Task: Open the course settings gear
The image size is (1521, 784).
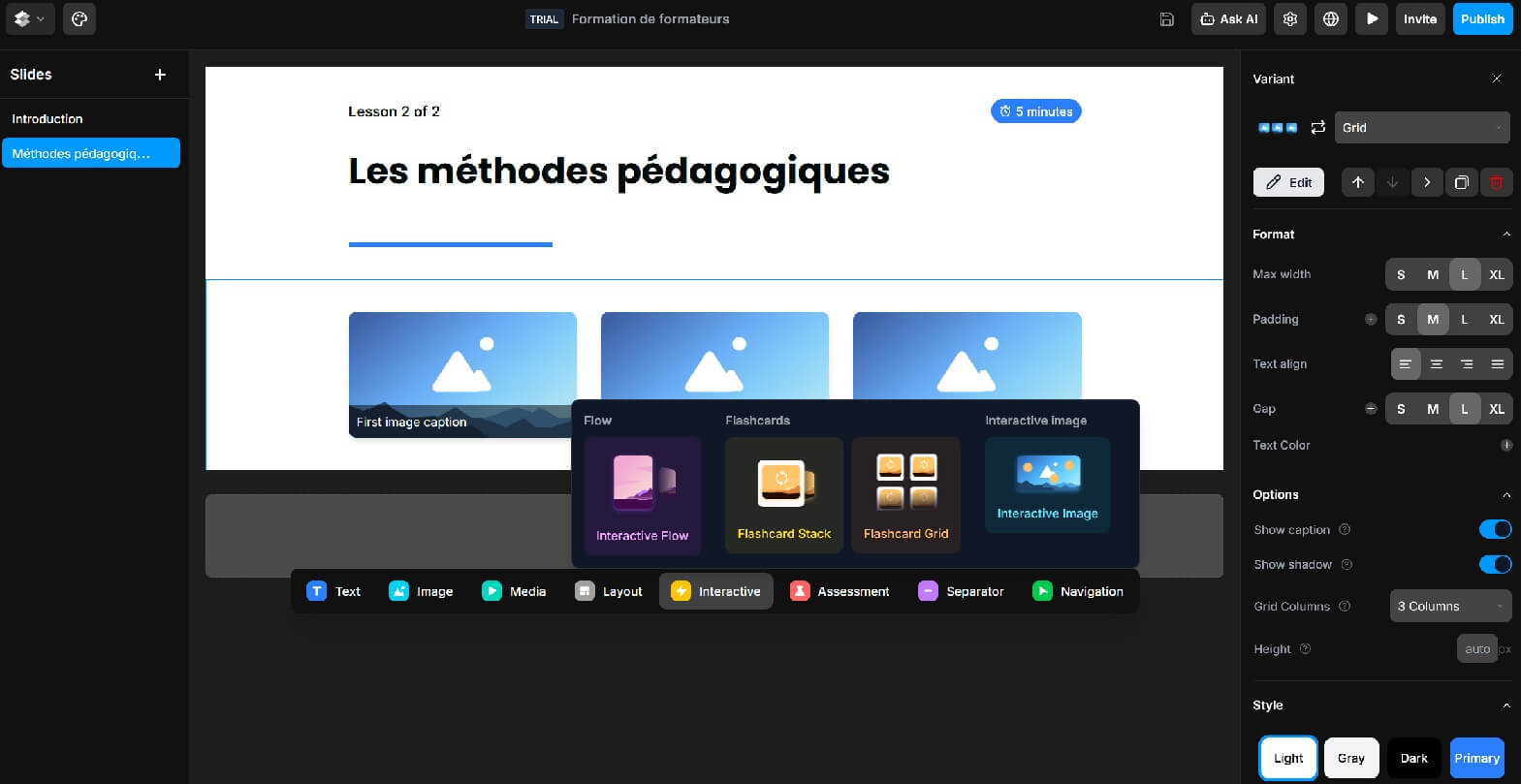Action: click(x=1290, y=18)
